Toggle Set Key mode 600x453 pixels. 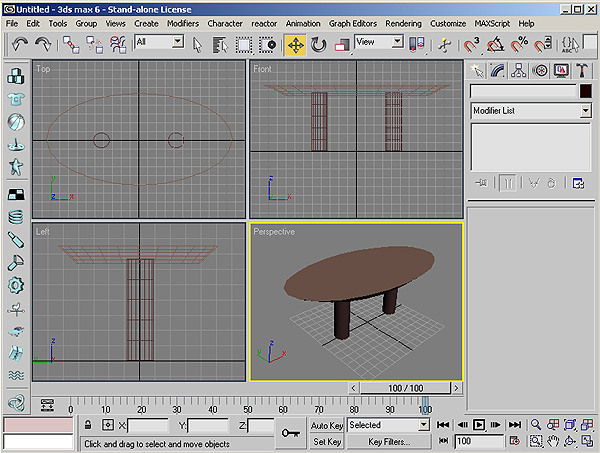327,441
